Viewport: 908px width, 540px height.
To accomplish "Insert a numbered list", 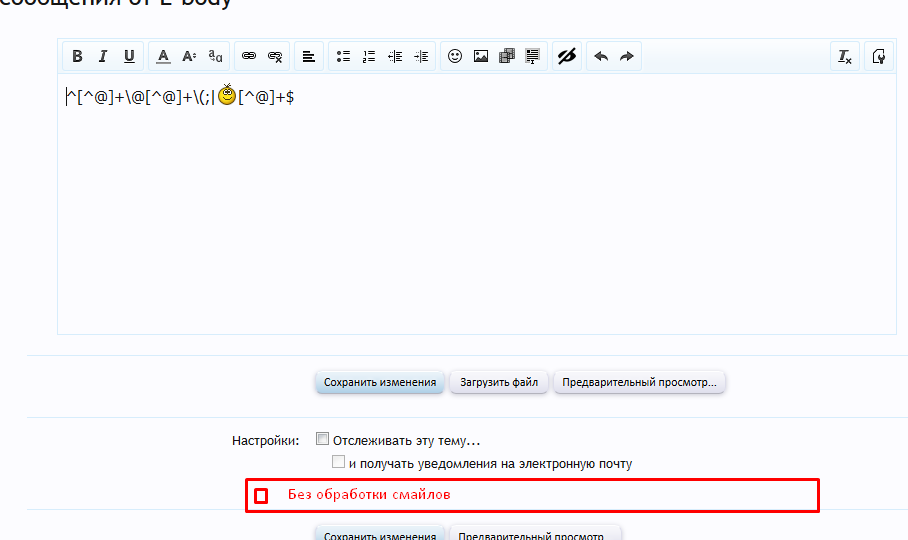I will pyautogui.click(x=369, y=57).
